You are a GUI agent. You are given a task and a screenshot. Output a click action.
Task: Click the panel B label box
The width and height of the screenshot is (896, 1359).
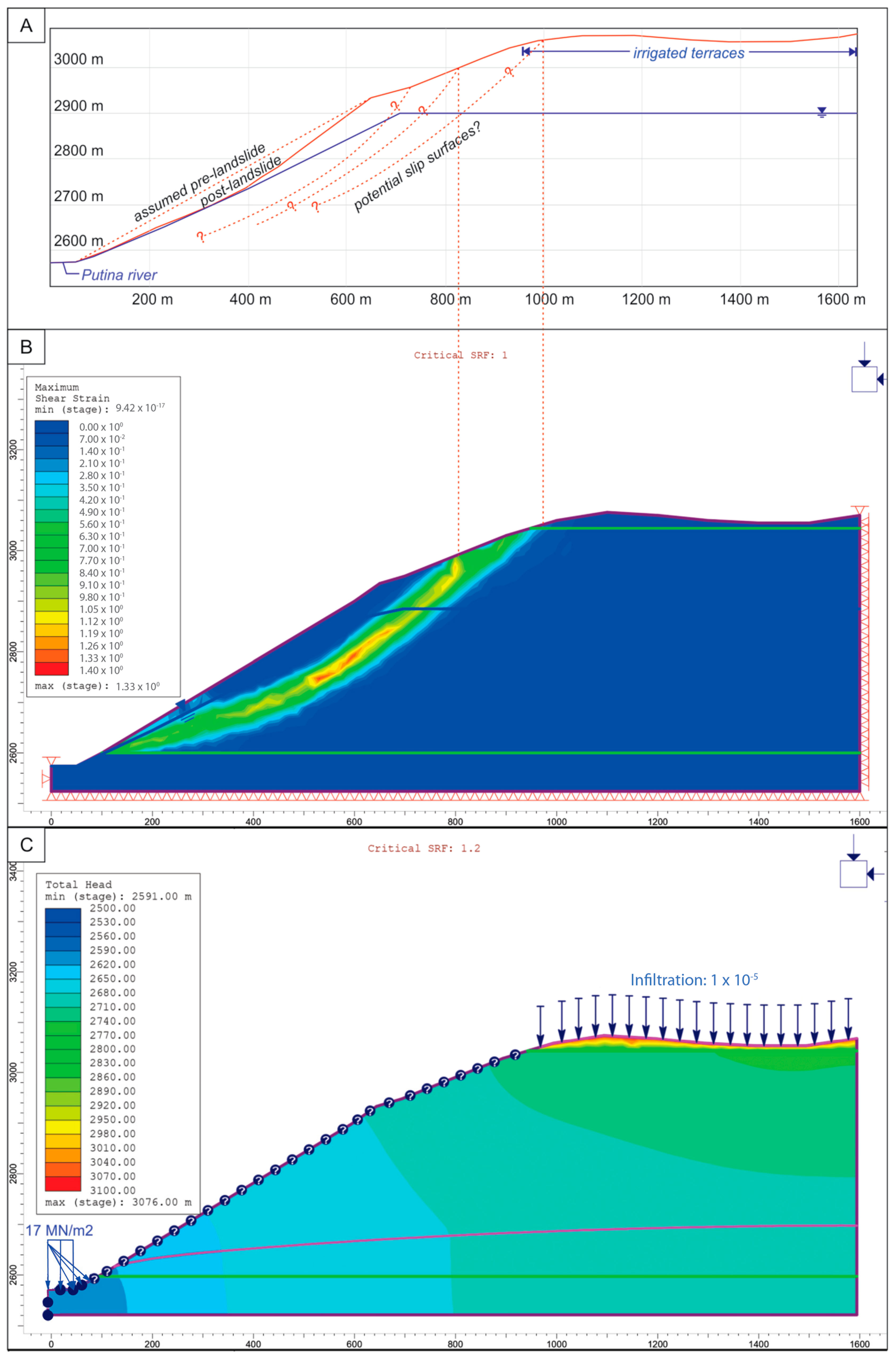pos(26,347)
